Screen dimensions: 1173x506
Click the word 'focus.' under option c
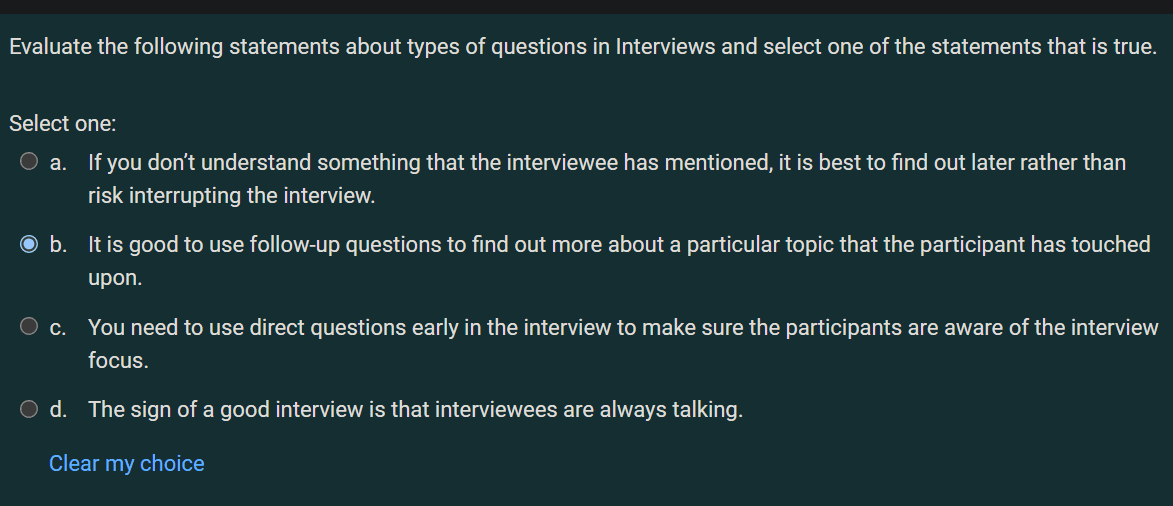(118, 360)
